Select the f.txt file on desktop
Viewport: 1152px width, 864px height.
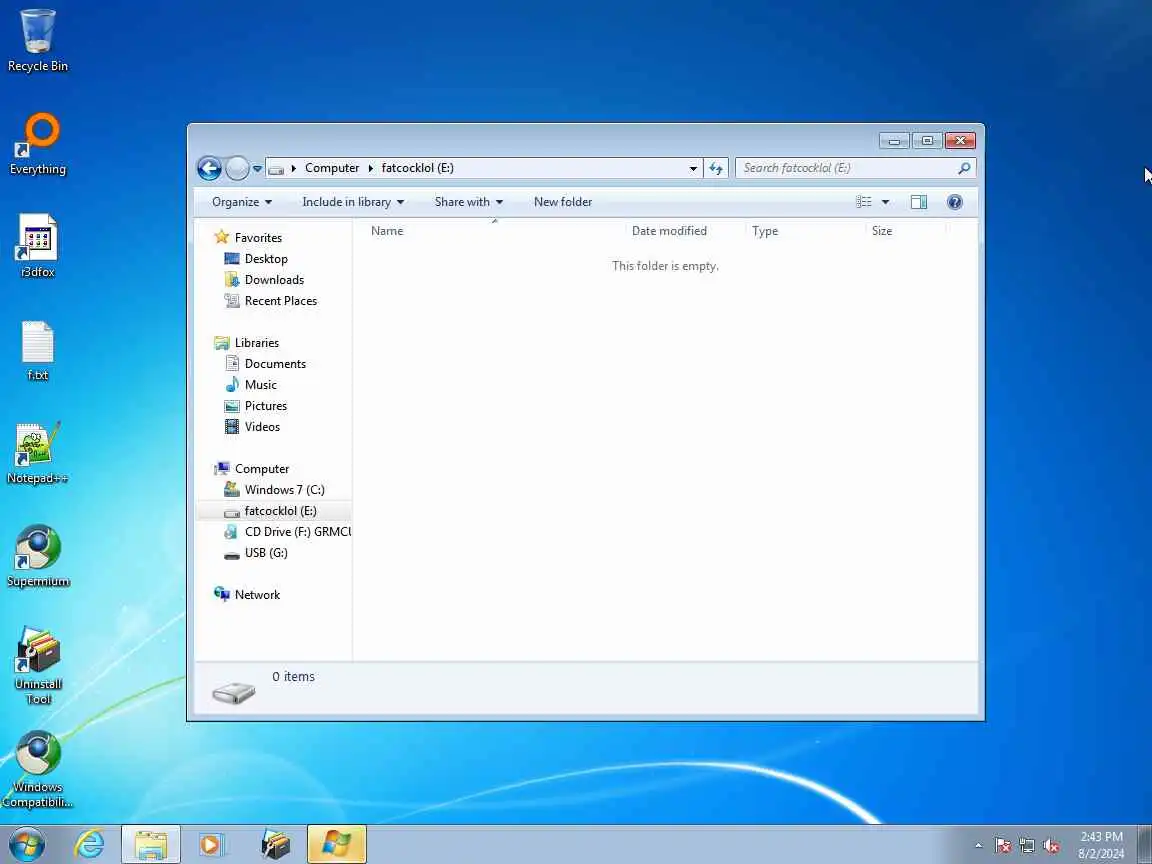[37, 350]
